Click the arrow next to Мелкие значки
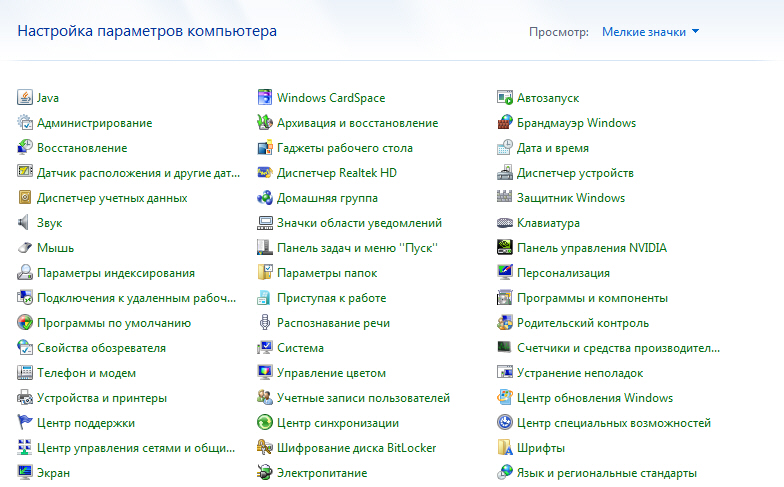784x487 pixels. point(695,32)
